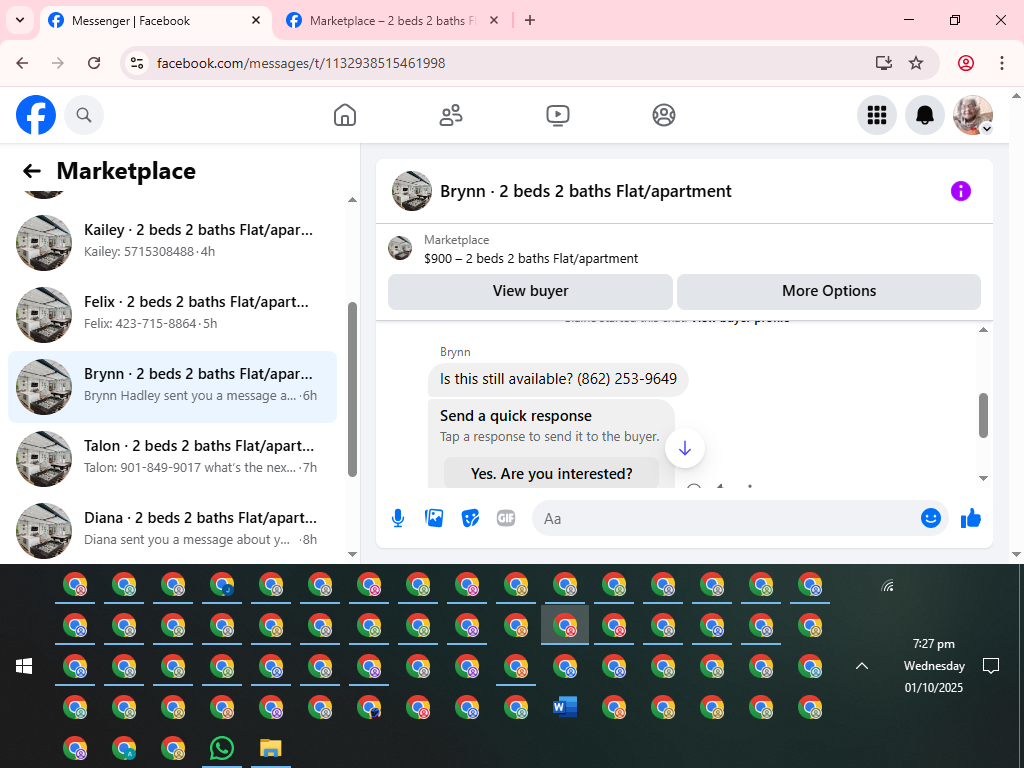
Task: Click the chat messages scrollbar thumb
Action: click(x=984, y=415)
